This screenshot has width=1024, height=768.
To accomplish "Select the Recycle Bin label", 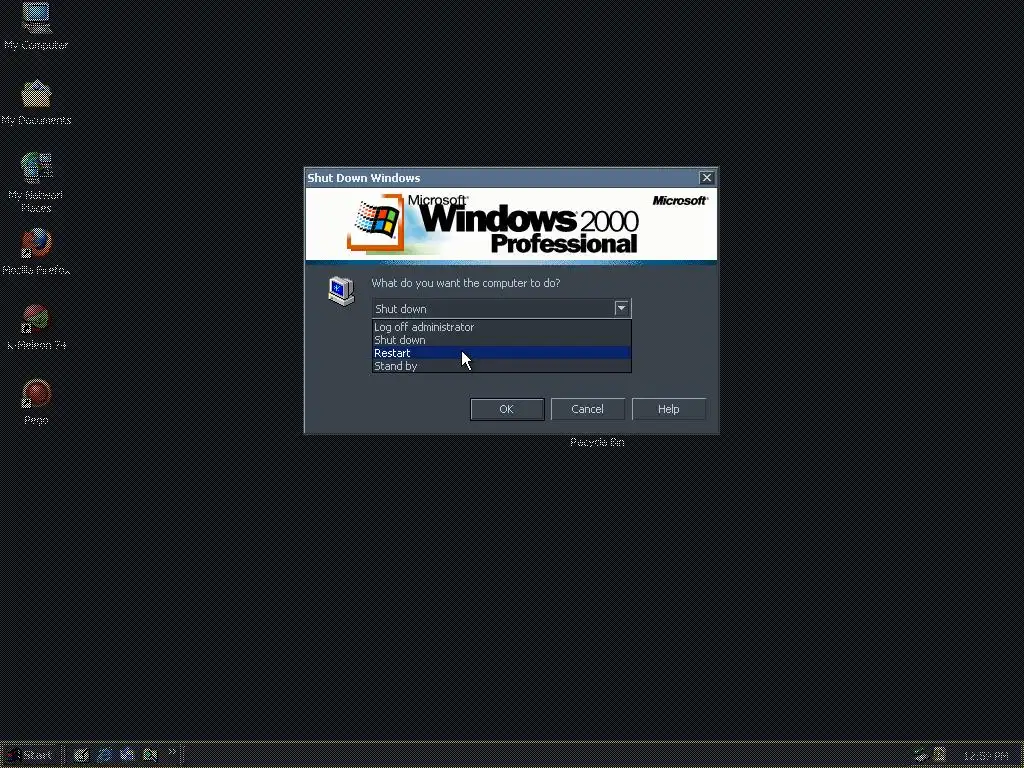I will [x=597, y=442].
